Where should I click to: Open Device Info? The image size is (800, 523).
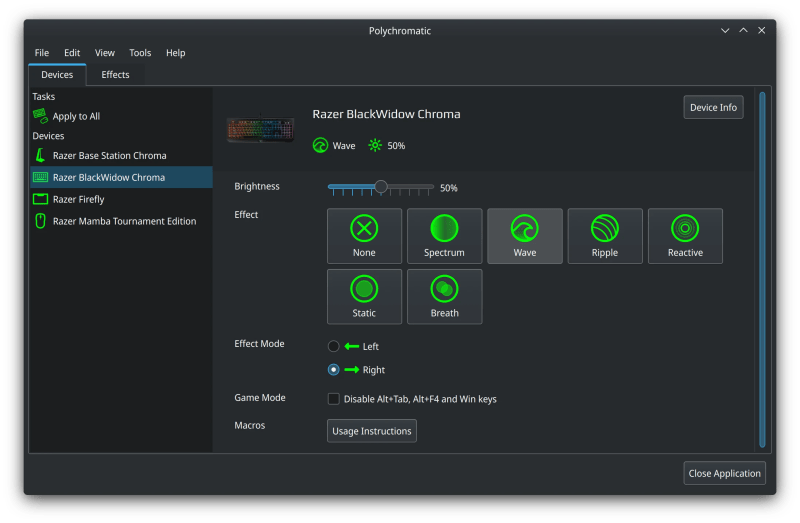click(x=713, y=107)
